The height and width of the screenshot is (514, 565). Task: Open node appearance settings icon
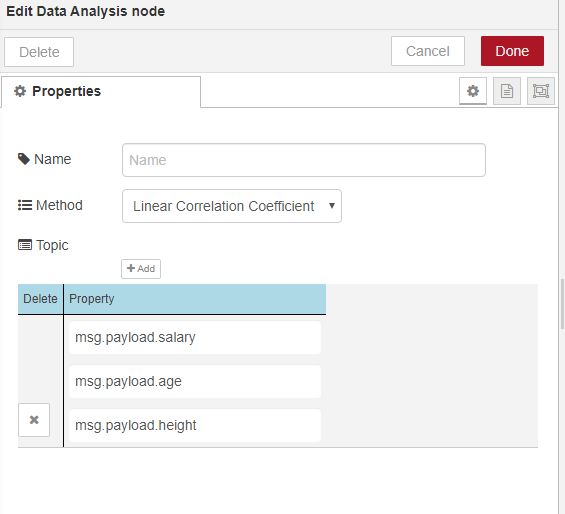tap(540, 91)
